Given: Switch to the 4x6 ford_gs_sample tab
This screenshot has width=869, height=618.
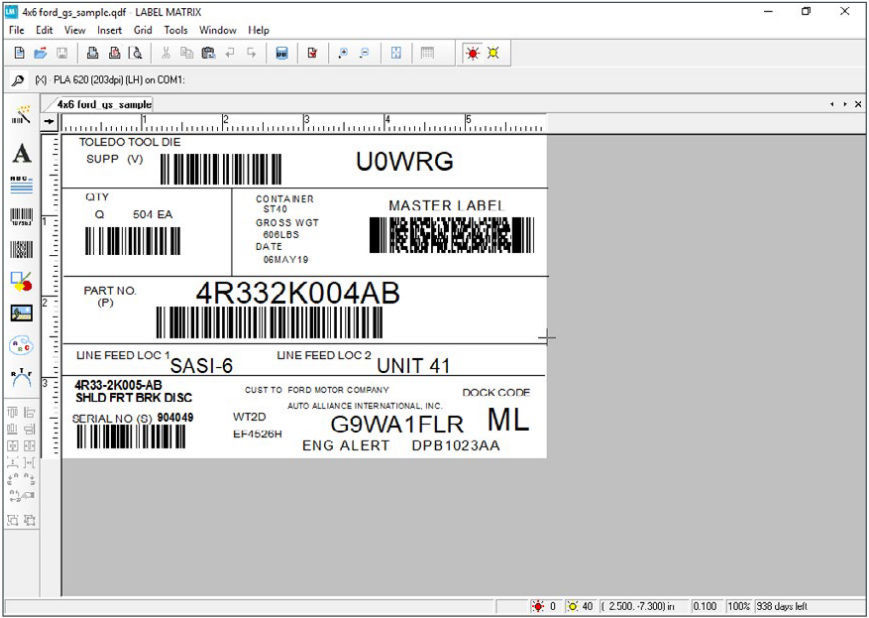Looking at the screenshot, I should [x=100, y=103].
